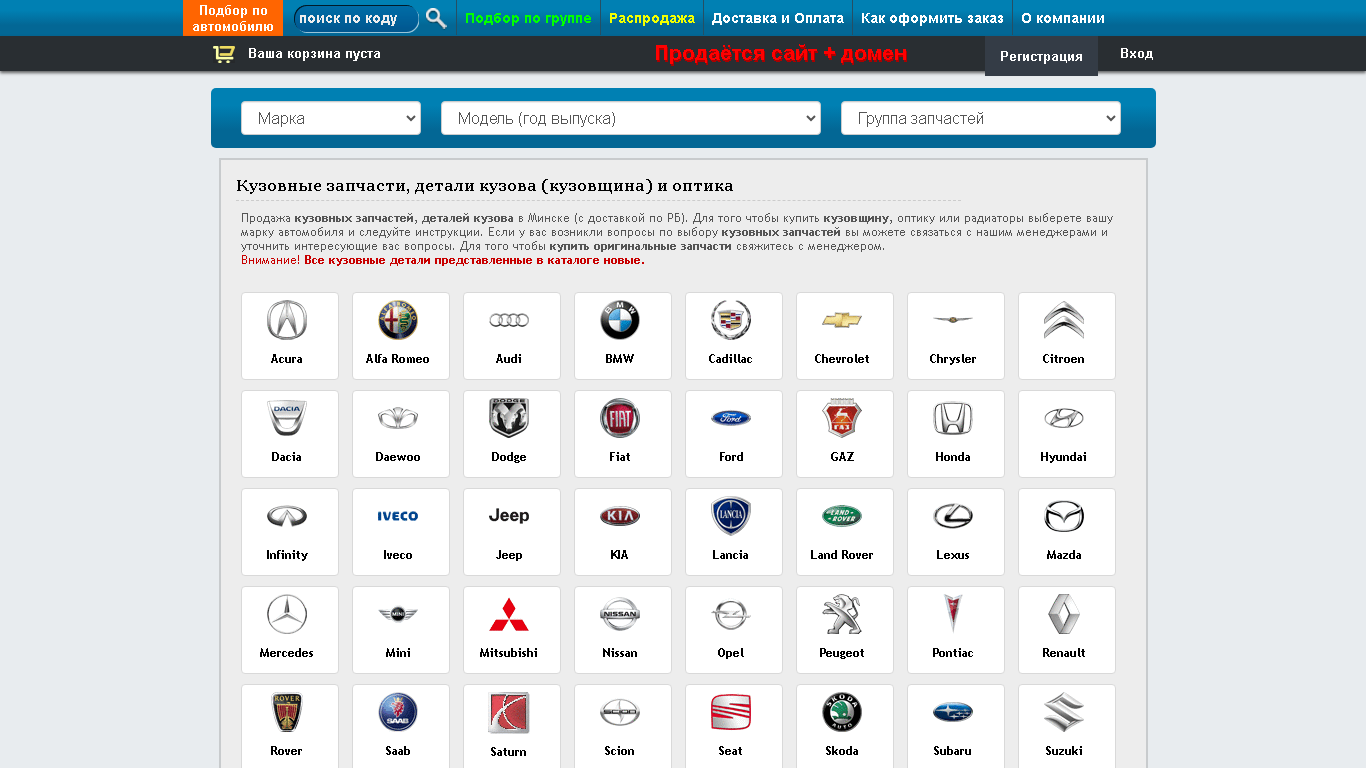Pick the Suzuki S logo
1366x768 pixels.
tap(1064, 712)
